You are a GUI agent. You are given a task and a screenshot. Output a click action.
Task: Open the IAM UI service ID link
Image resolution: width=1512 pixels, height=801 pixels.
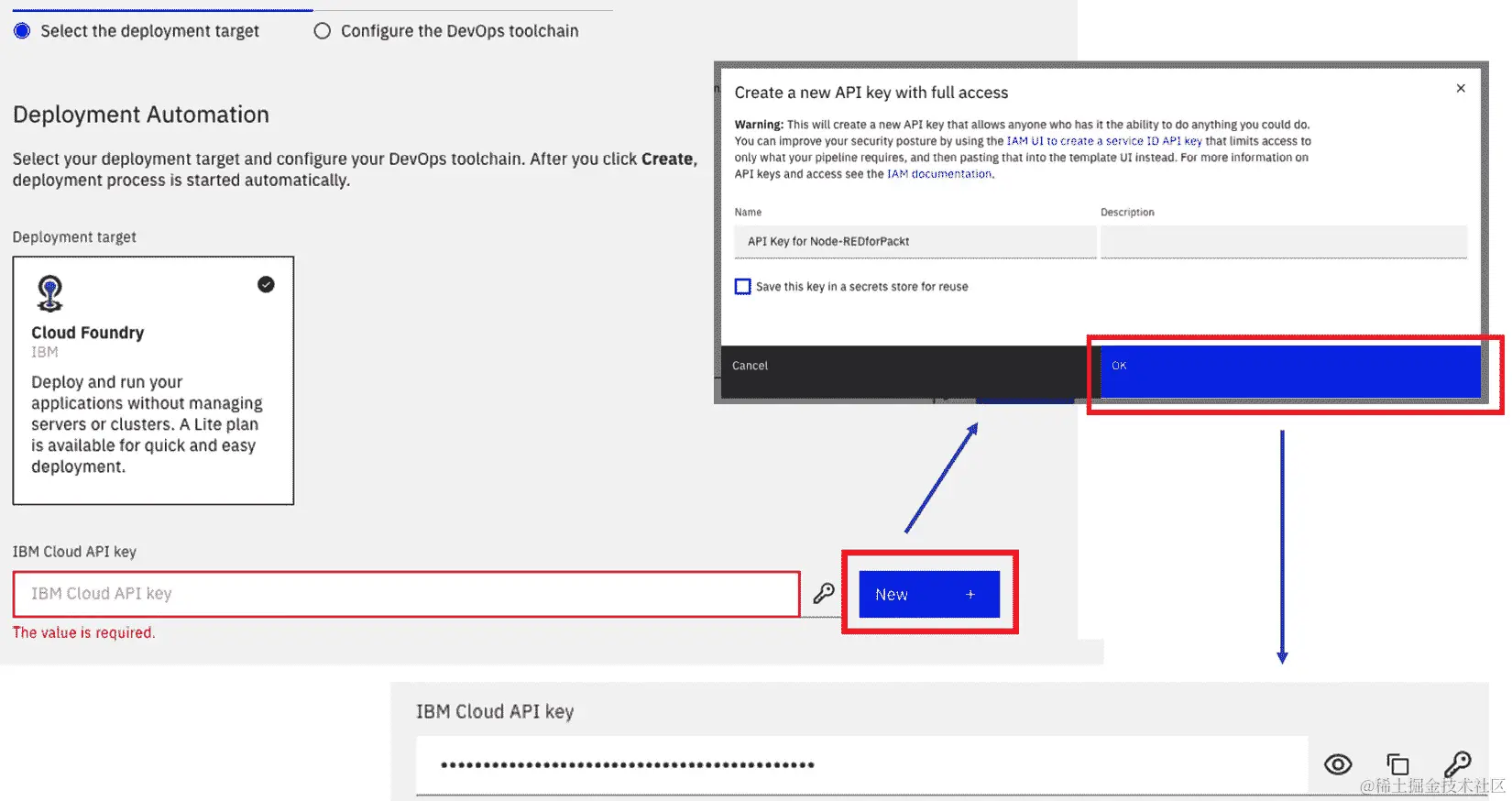pyautogui.click(x=1104, y=141)
